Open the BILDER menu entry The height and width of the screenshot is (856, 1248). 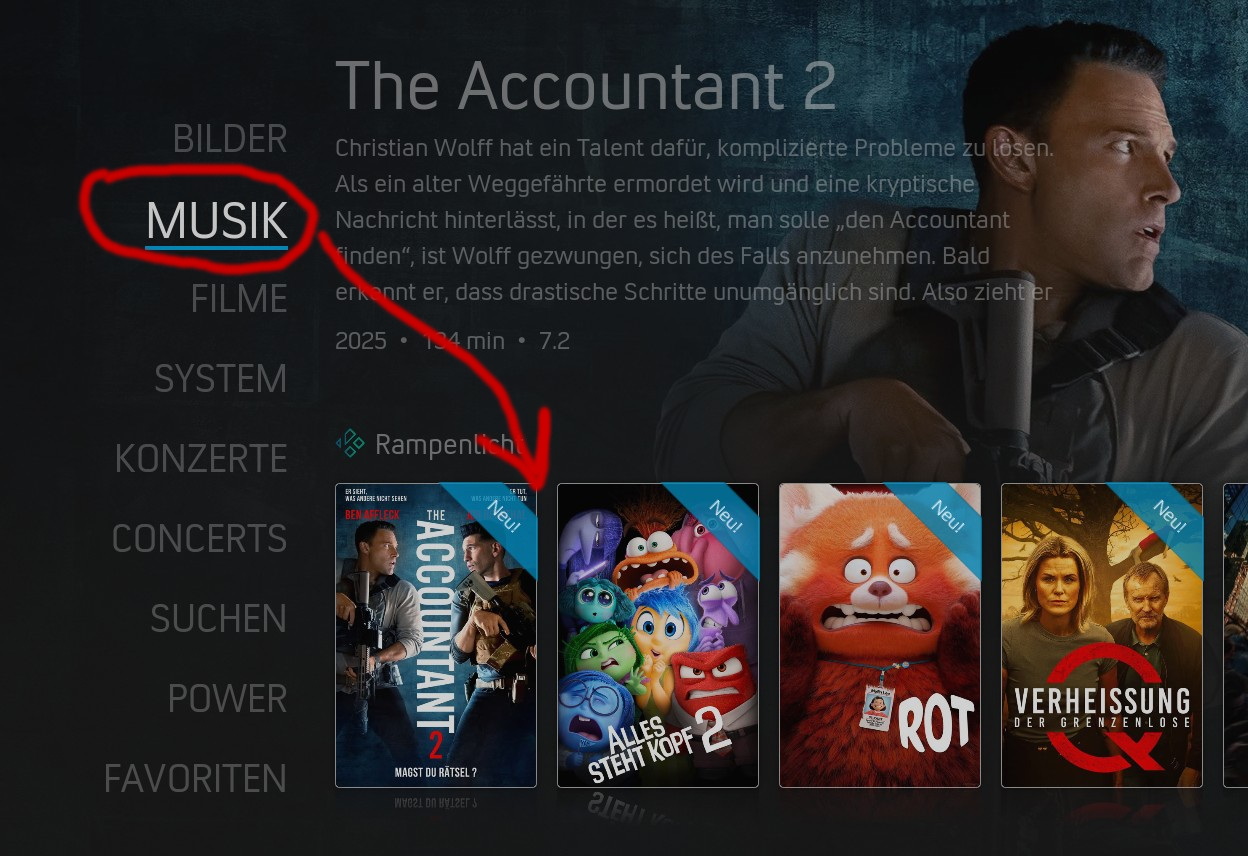click(x=230, y=139)
